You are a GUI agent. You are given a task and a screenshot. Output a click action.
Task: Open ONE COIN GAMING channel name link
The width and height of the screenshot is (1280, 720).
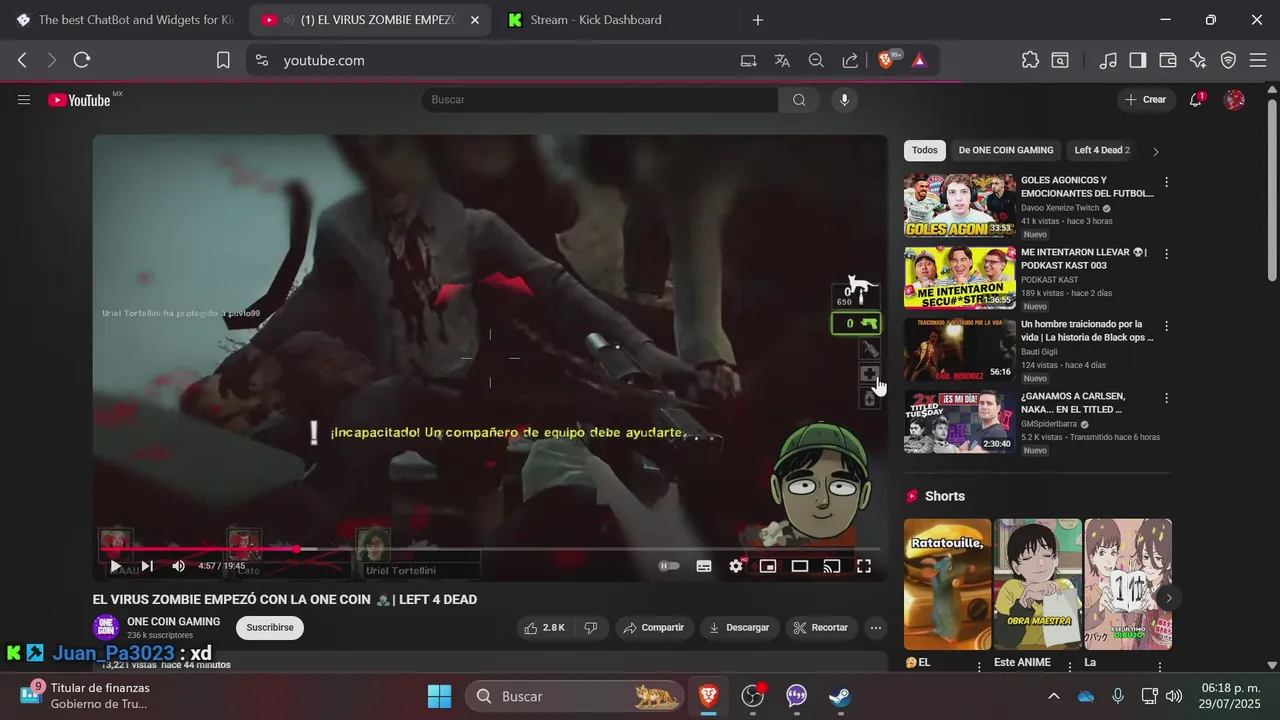173,621
